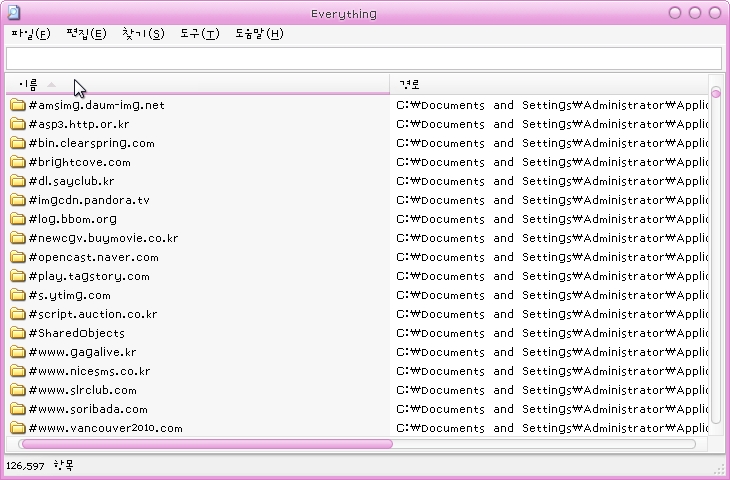730x480 pixels.
Task: Click the sort arrow in the name column
Action: [52, 84]
